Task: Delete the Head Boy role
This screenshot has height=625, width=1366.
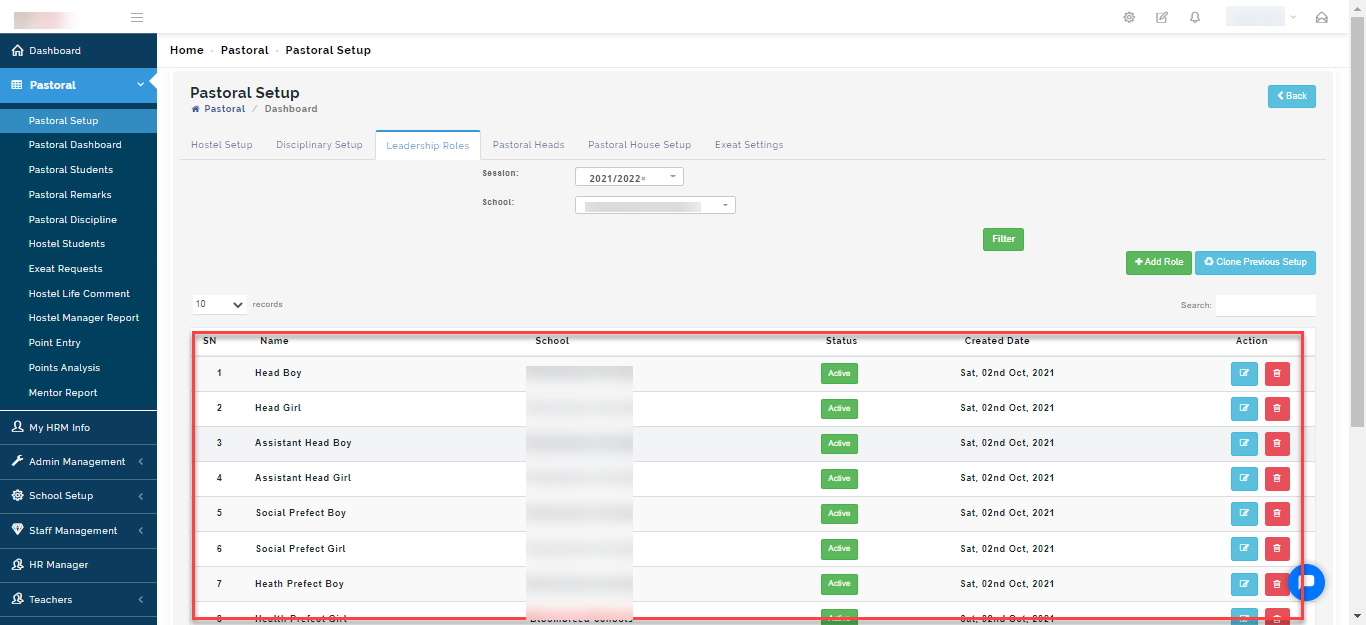Action: (x=1277, y=373)
